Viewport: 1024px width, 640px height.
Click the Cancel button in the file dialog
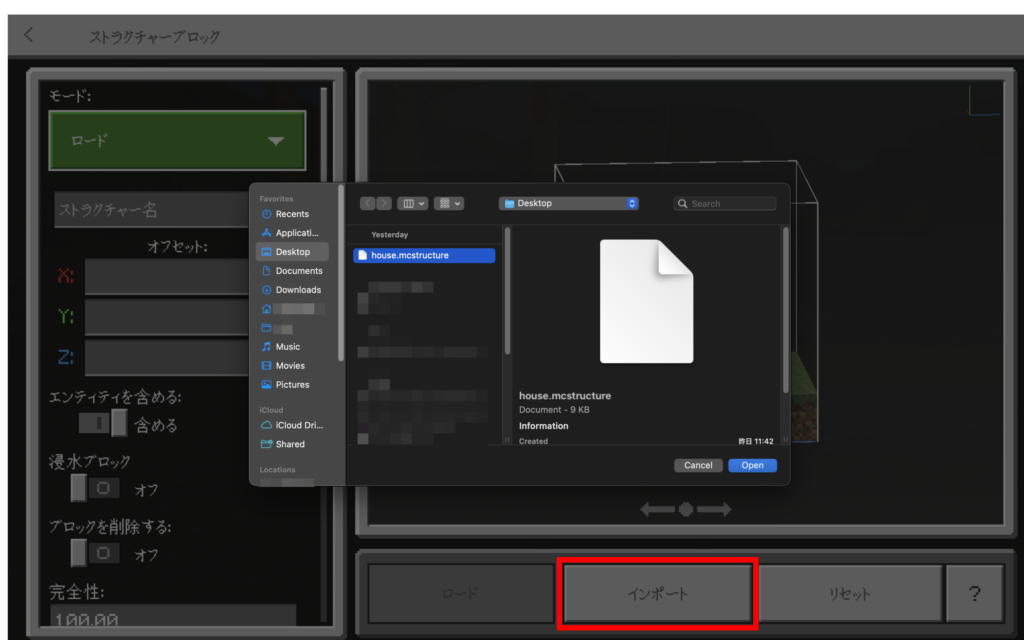tap(698, 465)
